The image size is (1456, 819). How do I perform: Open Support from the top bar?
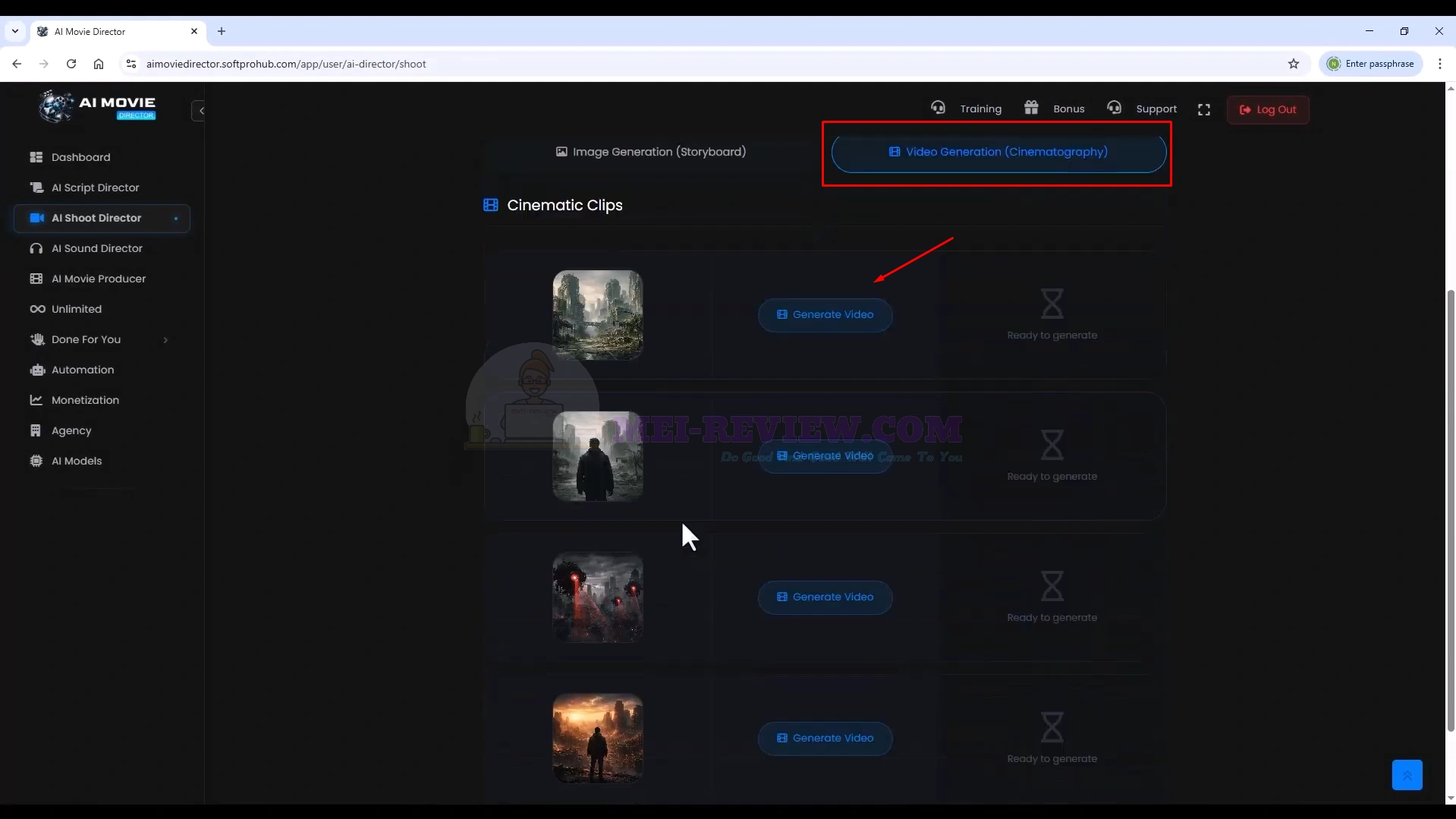[1142, 109]
